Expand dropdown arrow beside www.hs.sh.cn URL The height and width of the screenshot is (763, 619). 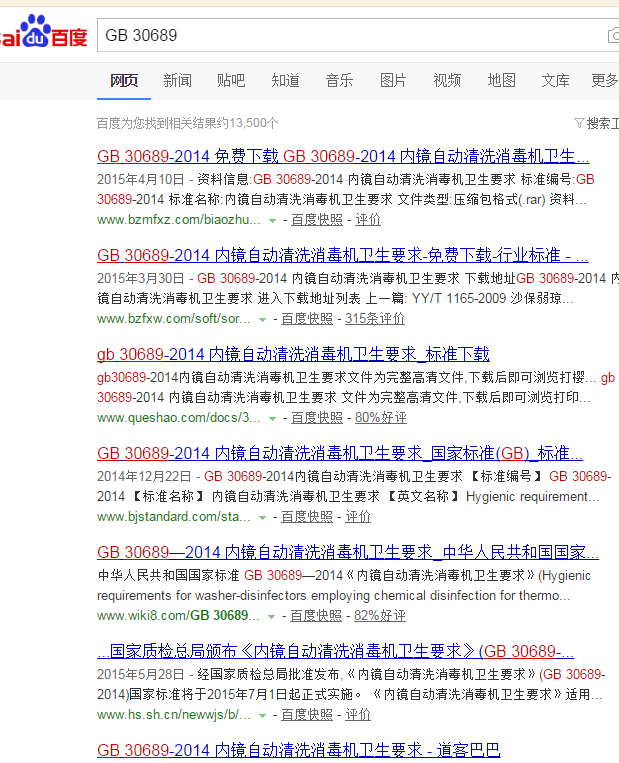[x=263, y=716]
